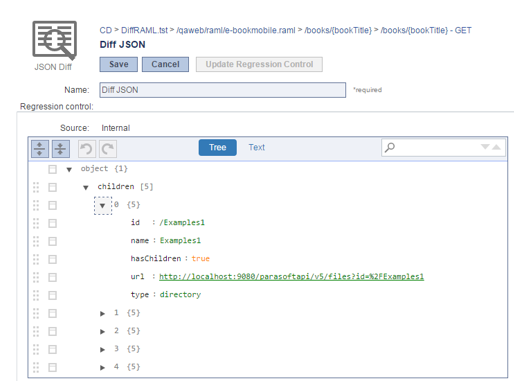Click into the Name input field
Screen dimensions: 514x385
point(223,90)
